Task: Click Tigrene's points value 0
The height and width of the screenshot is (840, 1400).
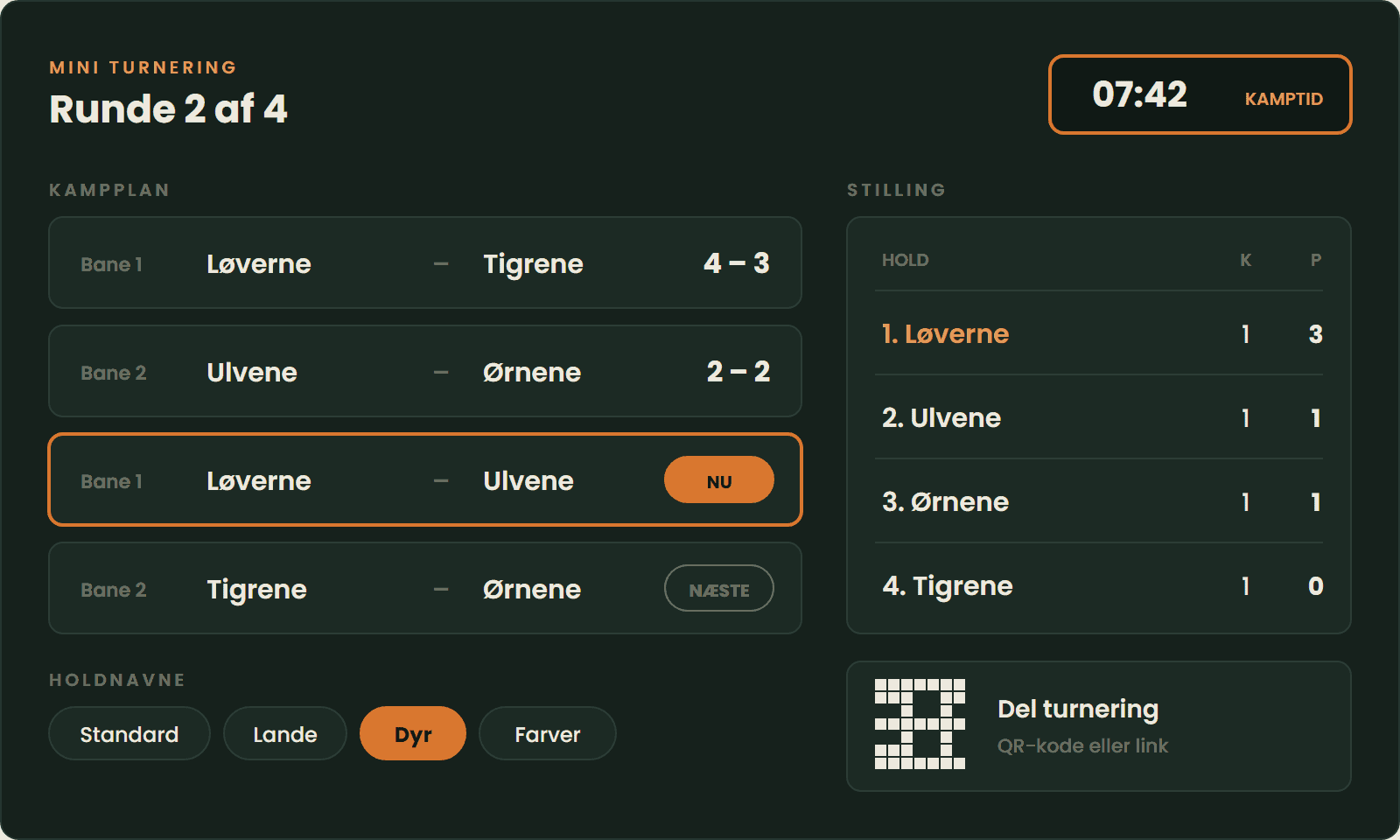Action: click(x=1316, y=585)
